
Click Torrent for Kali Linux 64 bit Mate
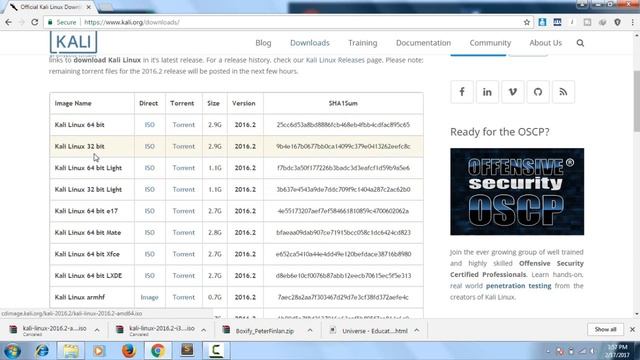pyautogui.click(x=183, y=233)
